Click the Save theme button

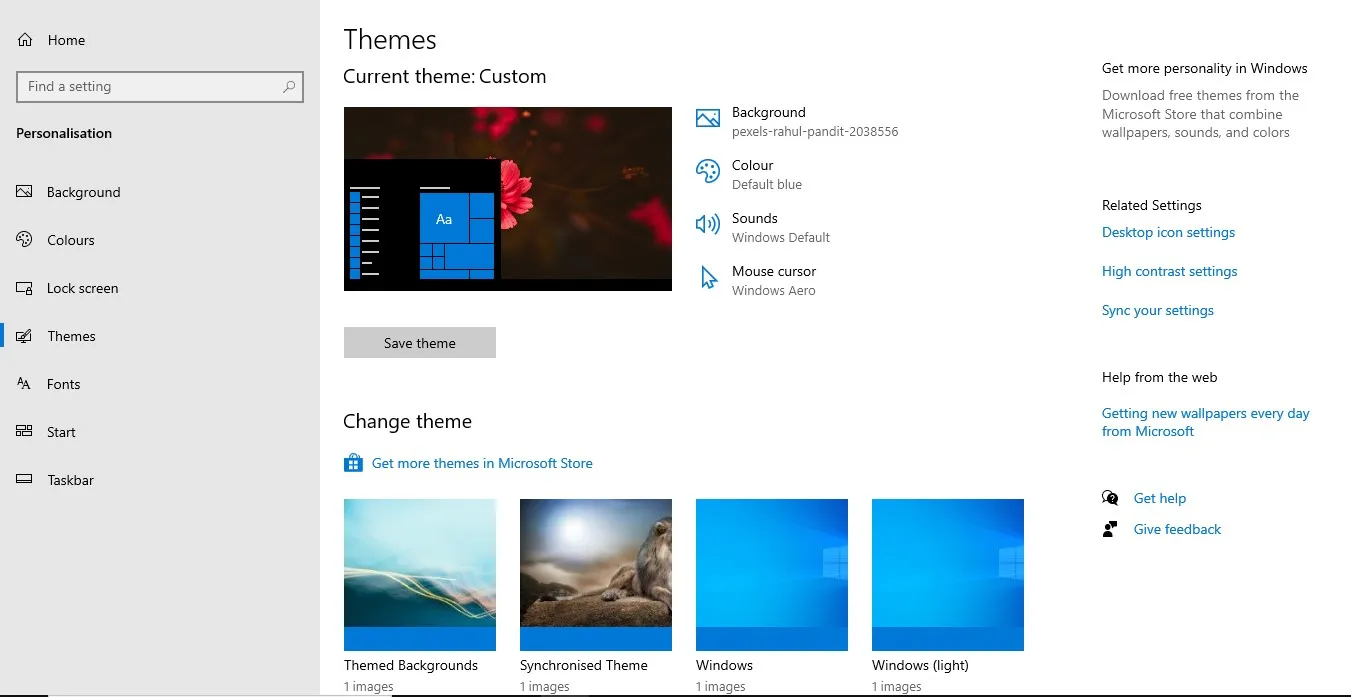point(420,343)
